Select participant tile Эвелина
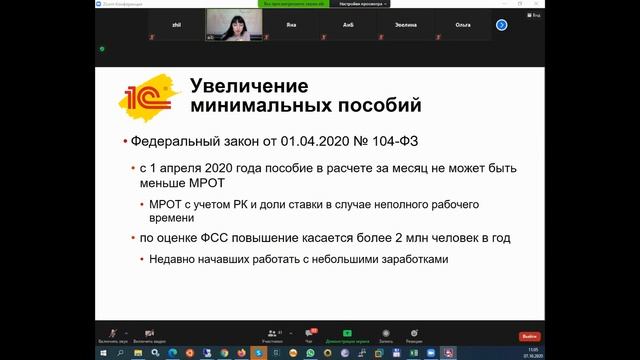Image resolution: width=640 pixels, height=360 pixels. (406, 25)
